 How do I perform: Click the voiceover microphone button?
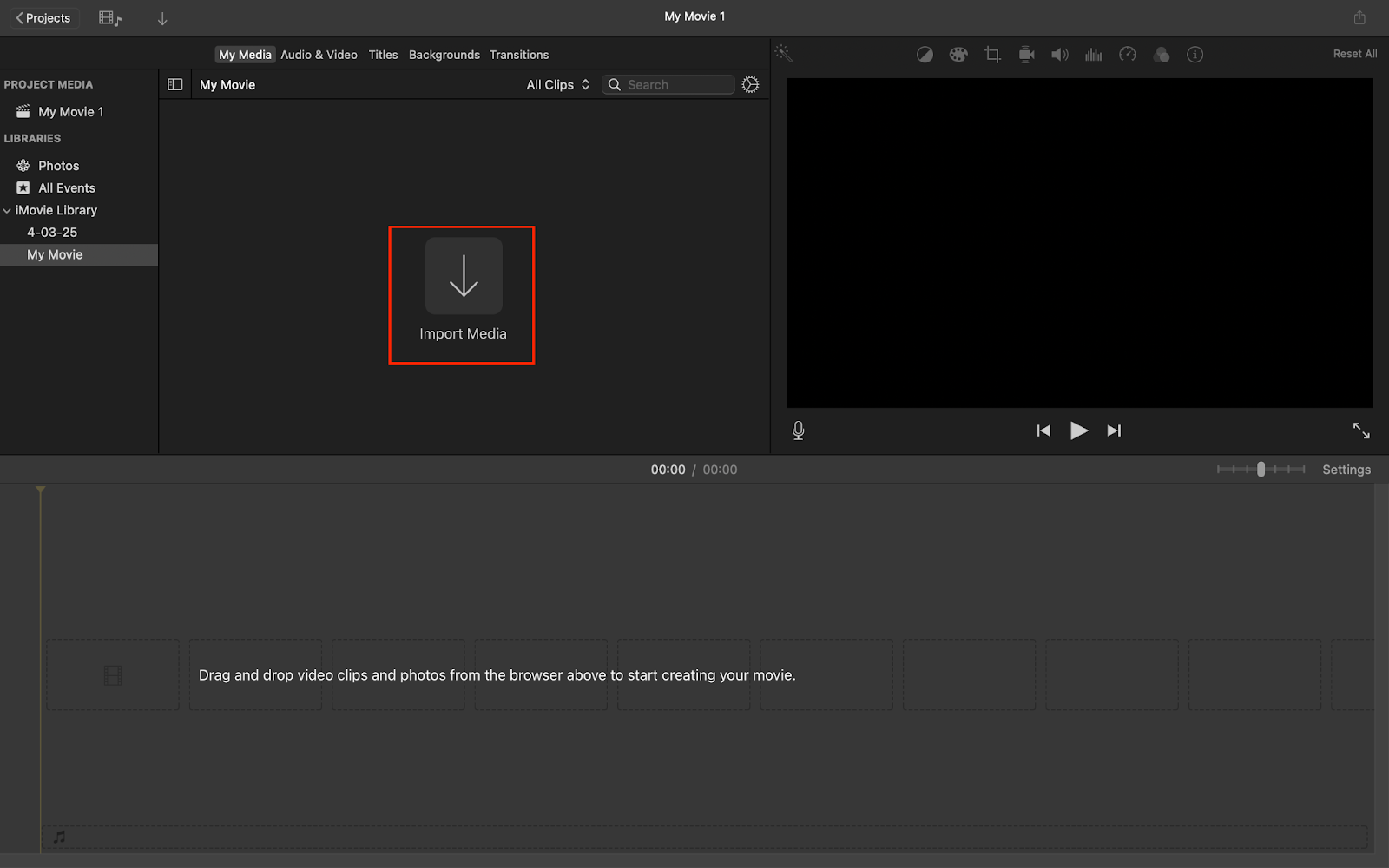[x=799, y=431]
